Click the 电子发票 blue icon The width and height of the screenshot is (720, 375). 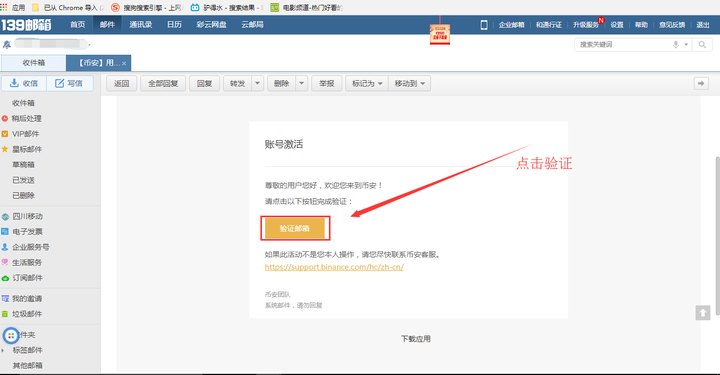[x=5, y=232]
